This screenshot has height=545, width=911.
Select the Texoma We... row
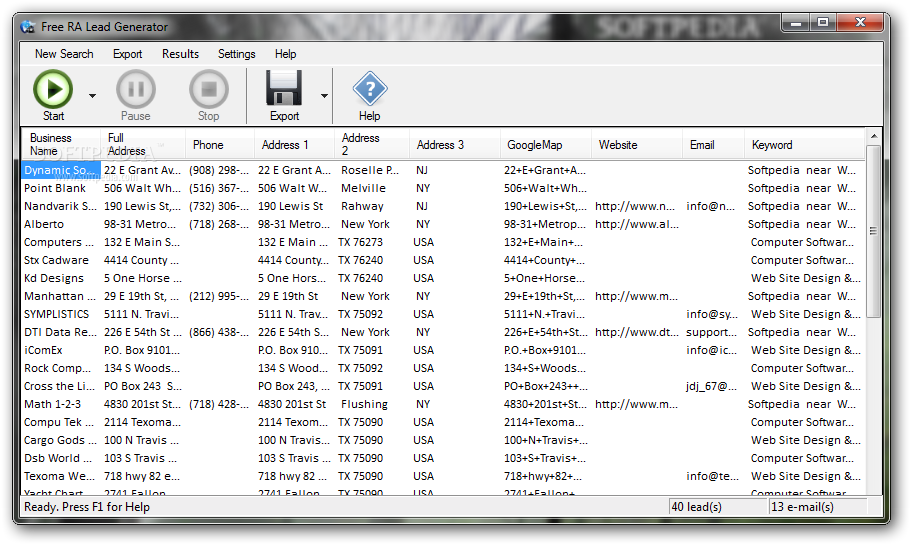[443, 476]
